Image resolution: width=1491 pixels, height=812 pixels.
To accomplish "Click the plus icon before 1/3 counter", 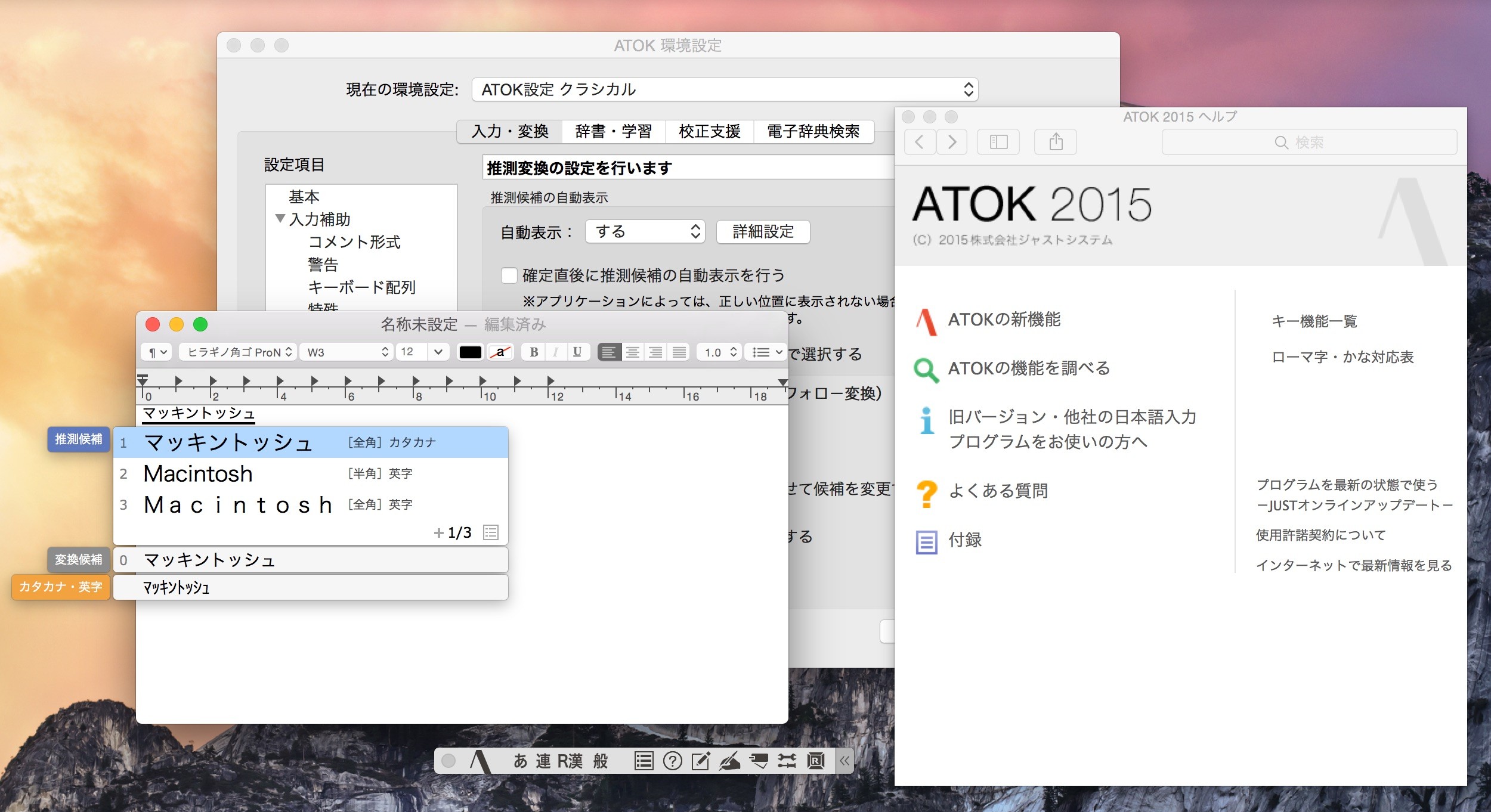I will [x=439, y=532].
